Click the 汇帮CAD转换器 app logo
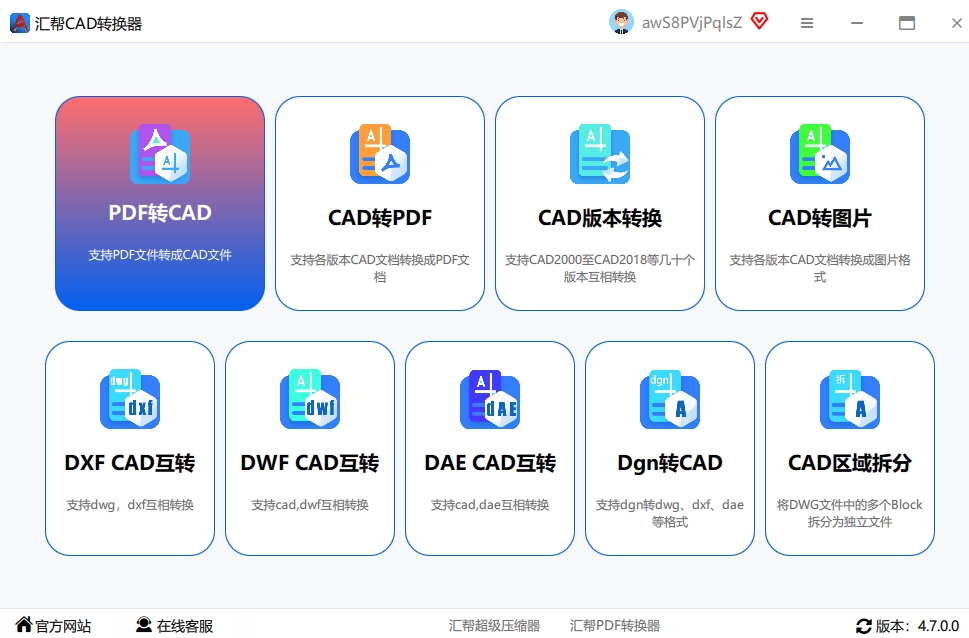 (x=20, y=23)
